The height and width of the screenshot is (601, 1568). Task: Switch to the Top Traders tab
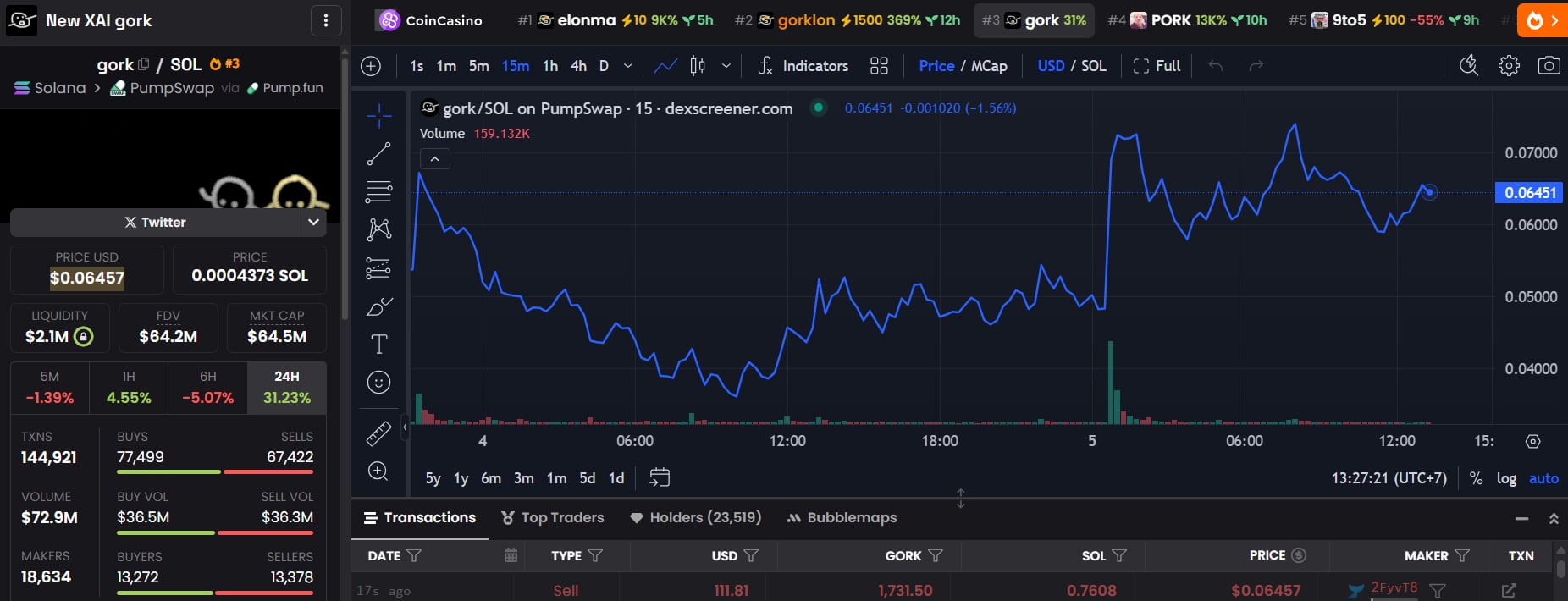pos(553,517)
